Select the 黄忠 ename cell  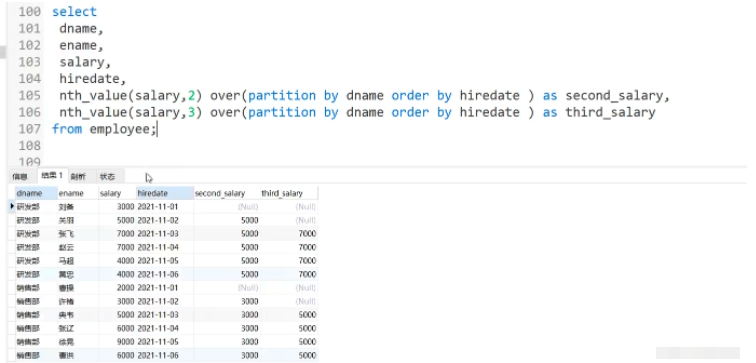[x=78, y=274]
